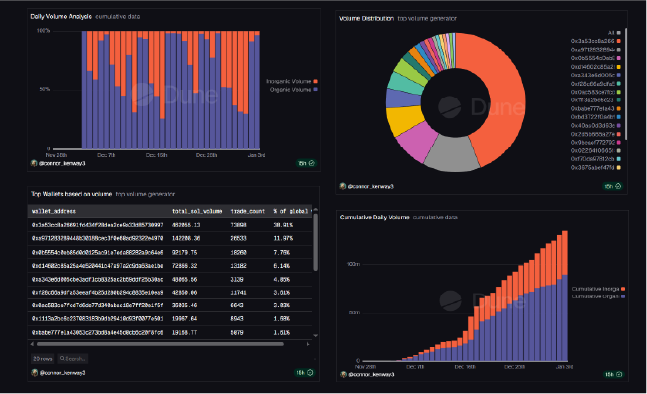Image resolution: width=647 pixels, height=394 pixels.
Task: Toggle the Cumulative Inorganic legend entry
Action: click(x=598, y=289)
